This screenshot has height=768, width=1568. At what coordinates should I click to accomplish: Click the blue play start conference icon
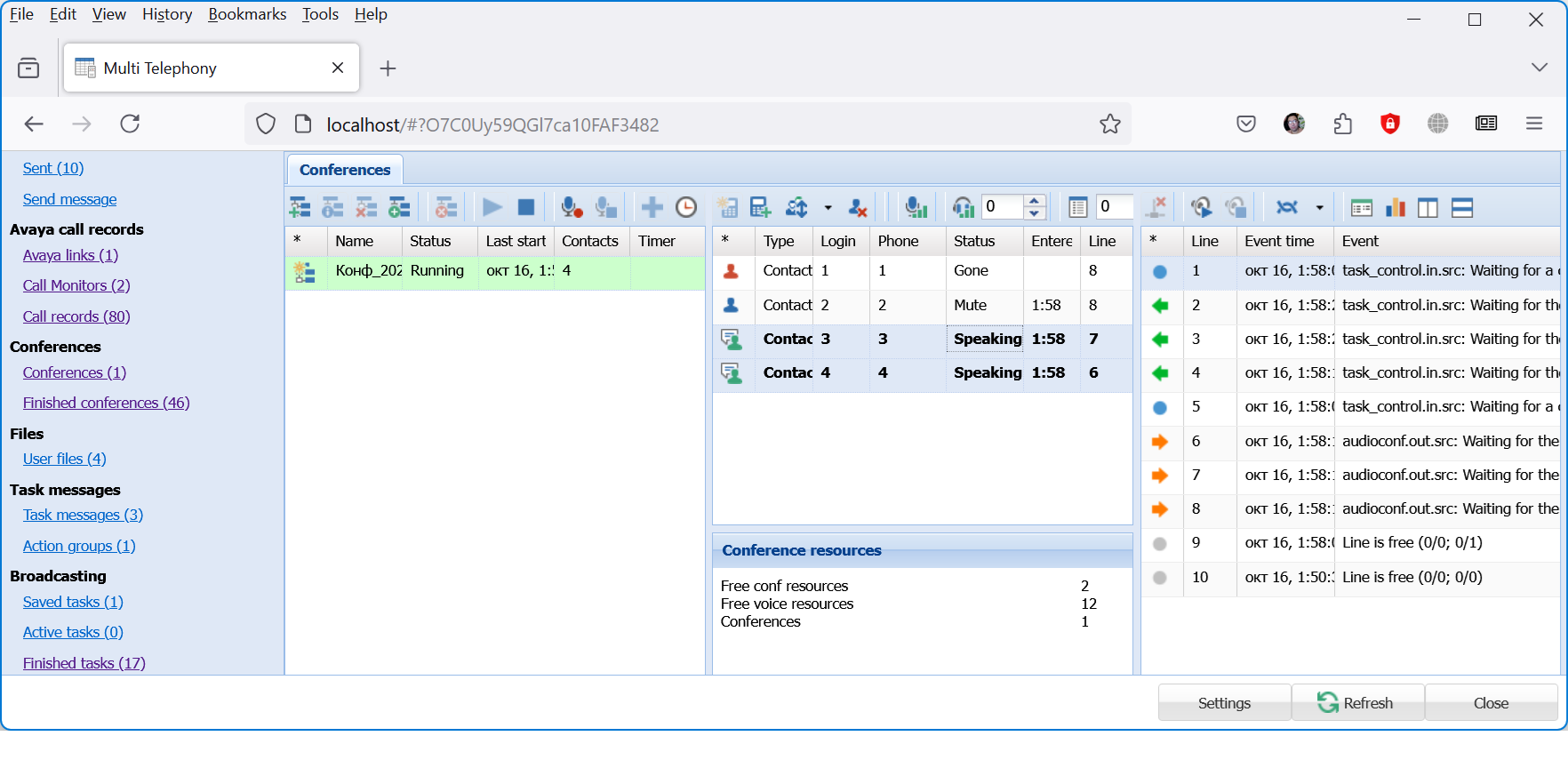coord(492,208)
